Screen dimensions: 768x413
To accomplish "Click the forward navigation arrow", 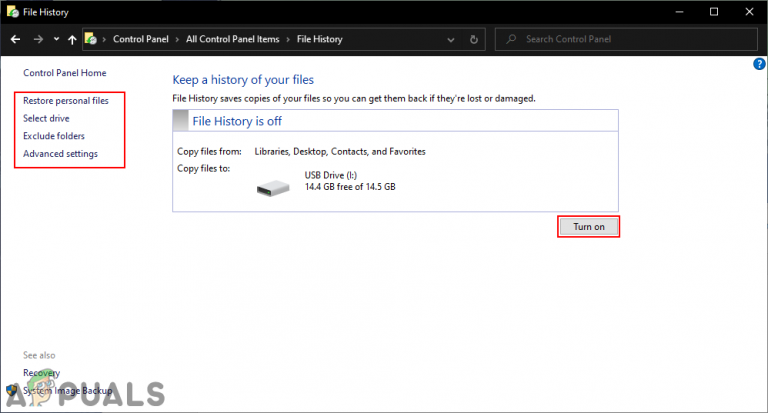I will click(38, 39).
